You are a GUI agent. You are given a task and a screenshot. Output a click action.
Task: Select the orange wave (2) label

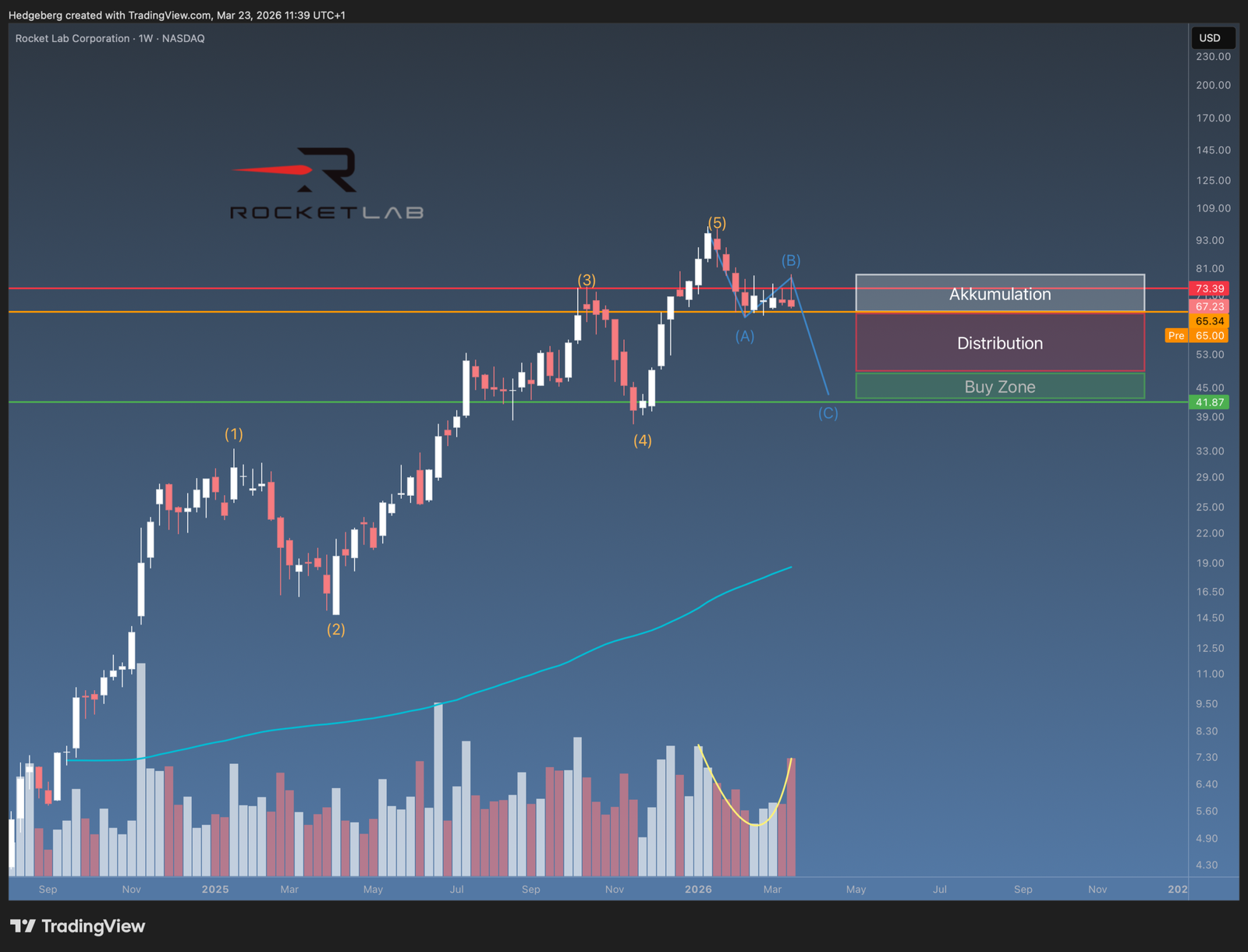point(335,629)
